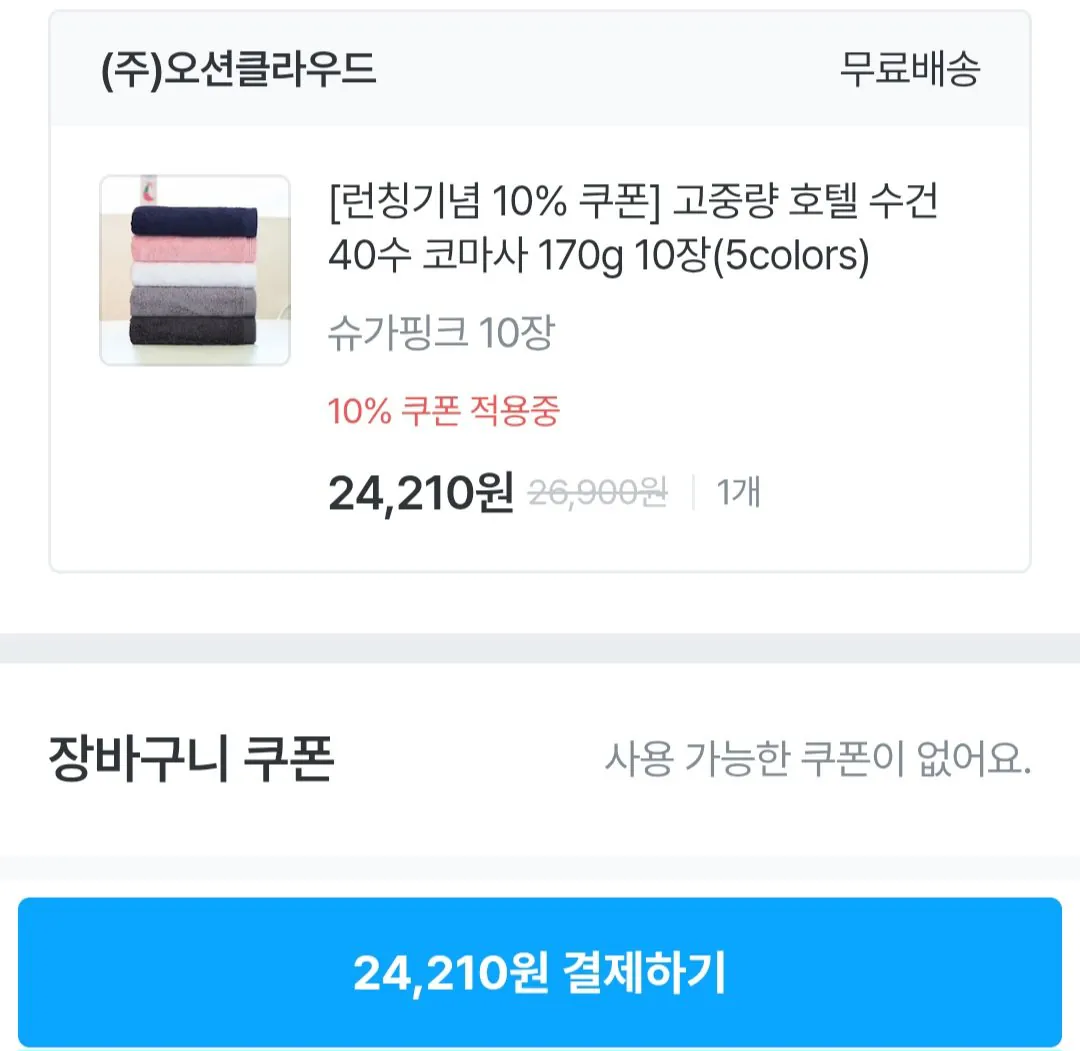Click the white towel in the product image
The image size is (1080, 1051).
[x=195, y=274]
